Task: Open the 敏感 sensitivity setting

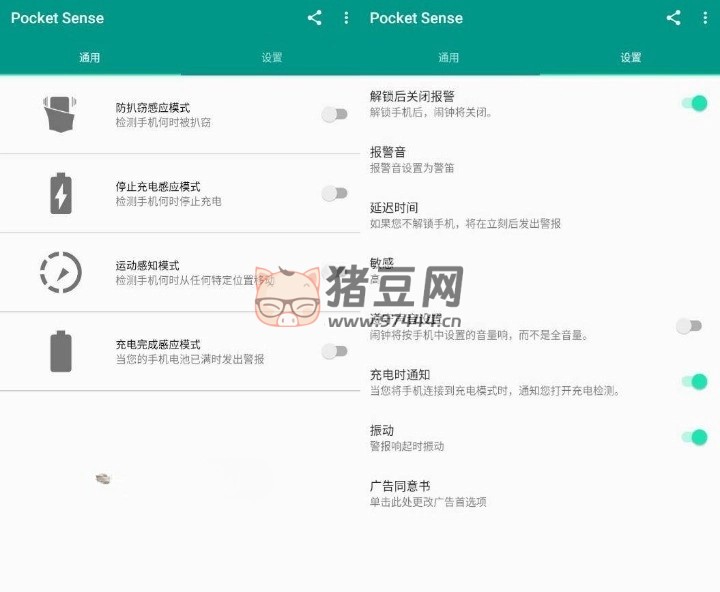Action: coord(540,271)
